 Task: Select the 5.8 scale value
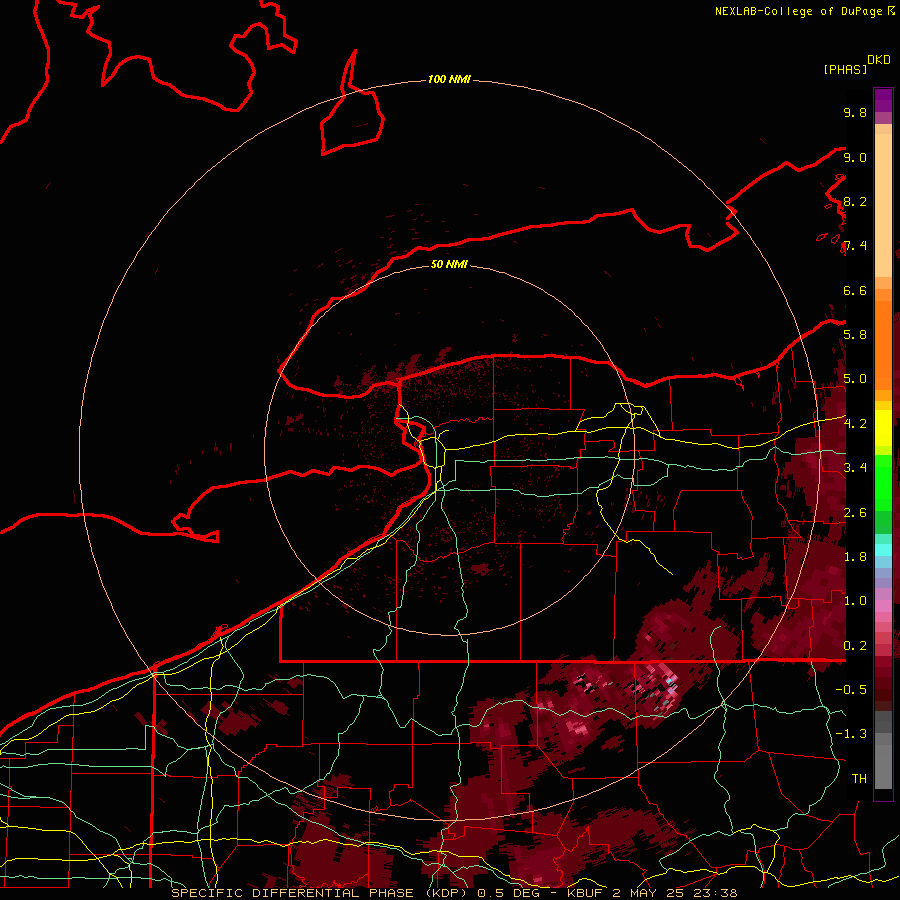[x=855, y=335]
